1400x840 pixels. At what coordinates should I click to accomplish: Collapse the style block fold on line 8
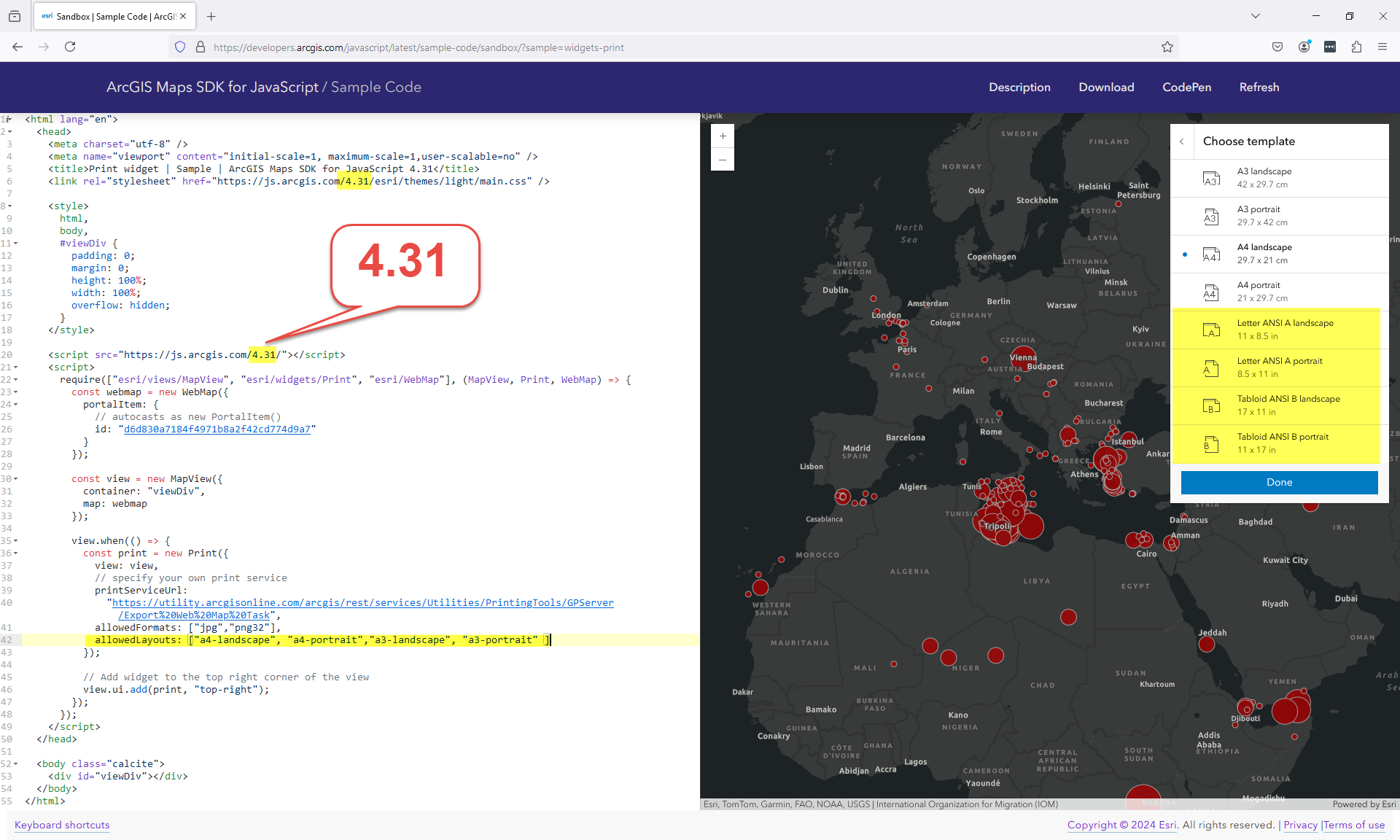pos(9,206)
